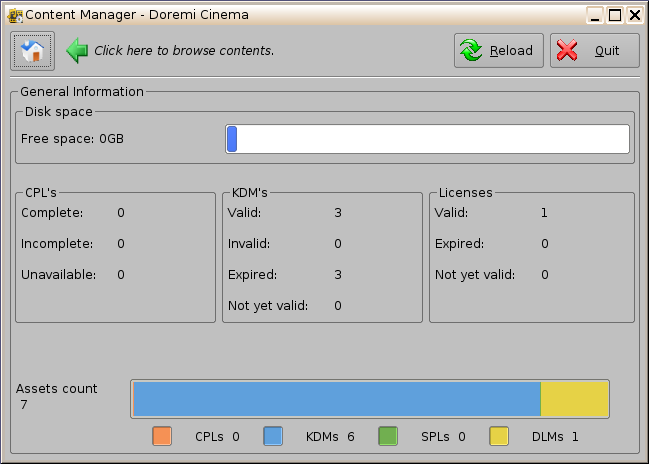Click the Licenses Valid label

(x=452, y=213)
